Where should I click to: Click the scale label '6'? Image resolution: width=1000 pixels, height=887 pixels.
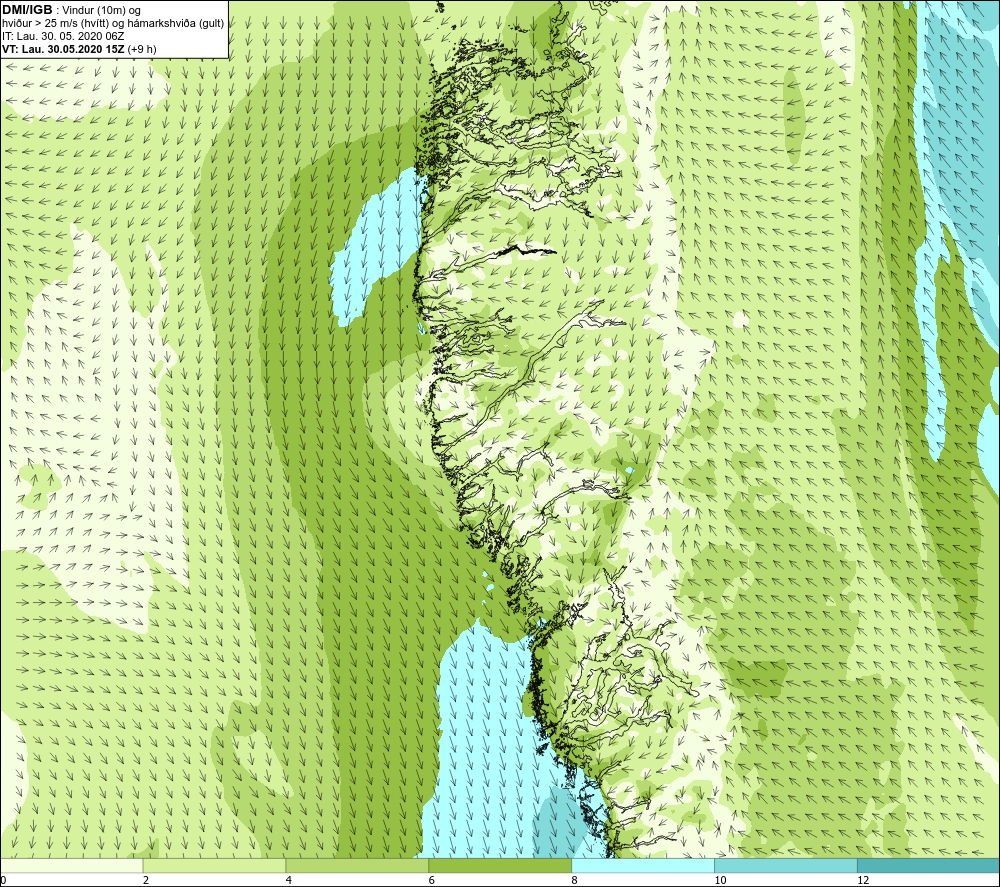coord(432,881)
